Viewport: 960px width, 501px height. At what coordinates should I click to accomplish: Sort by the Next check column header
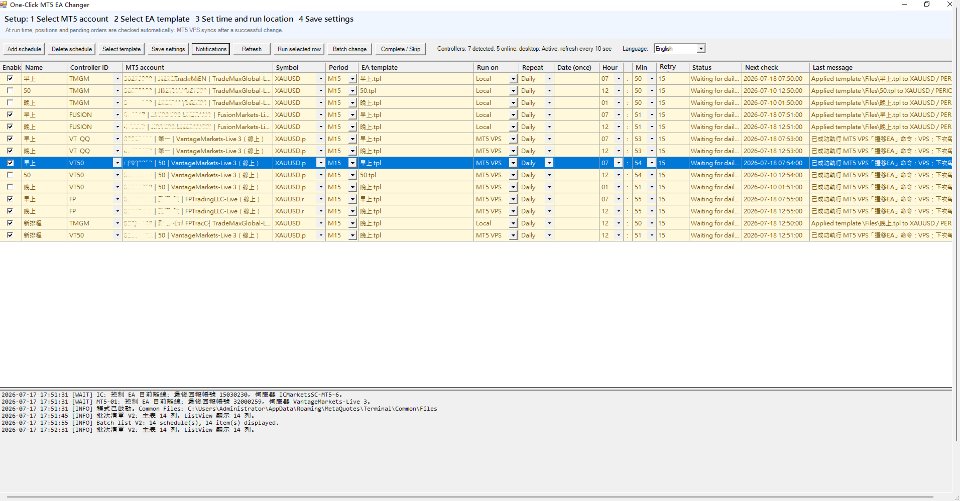[775, 67]
